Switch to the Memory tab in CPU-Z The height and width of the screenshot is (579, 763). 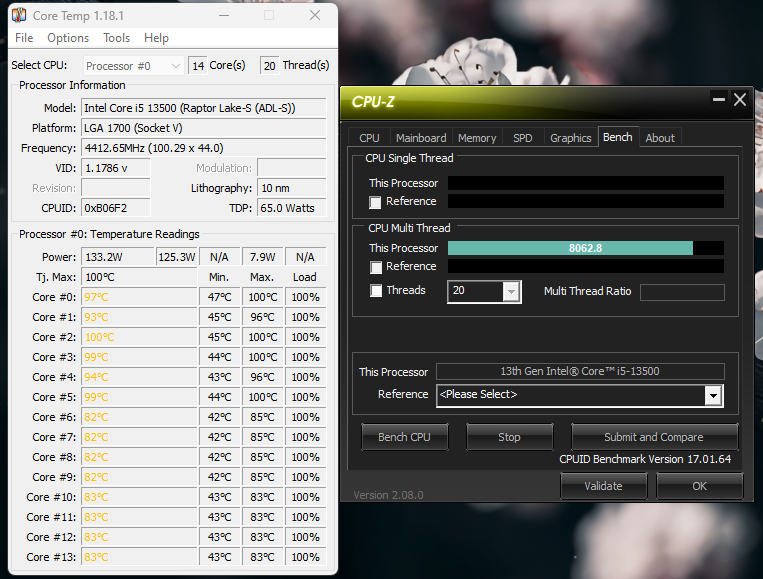(x=477, y=138)
